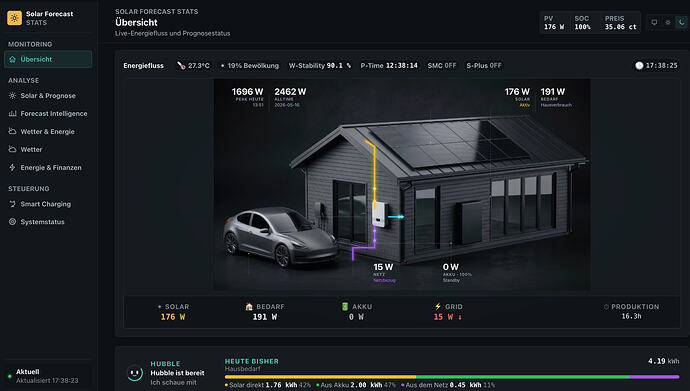The image size is (690, 391).
Task: Click the Aktualisiert 17:38:23 timestamp
Action: [x=47, y=380]
